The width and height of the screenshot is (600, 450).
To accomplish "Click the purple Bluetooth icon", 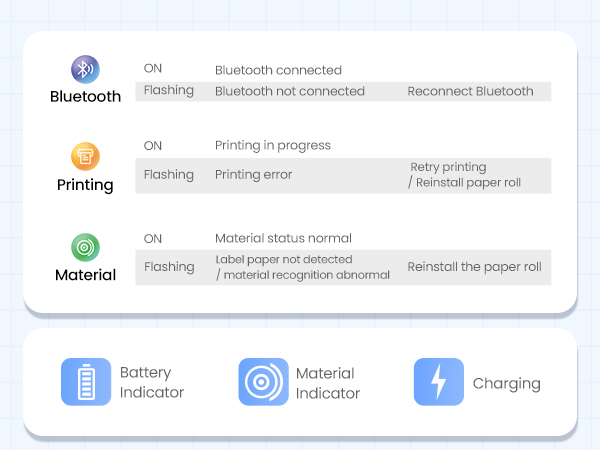I will click(85, 69).
